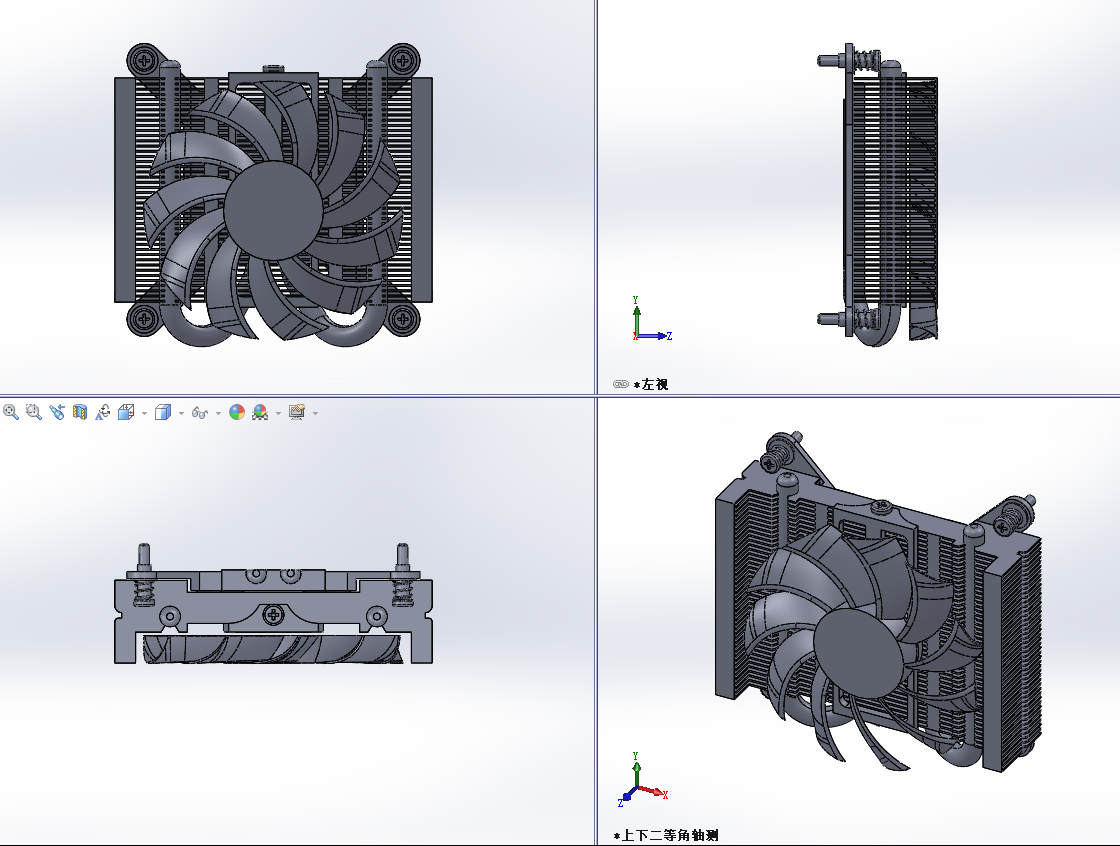
Task: Select center screw in the top view
Action: pos(273,614)
